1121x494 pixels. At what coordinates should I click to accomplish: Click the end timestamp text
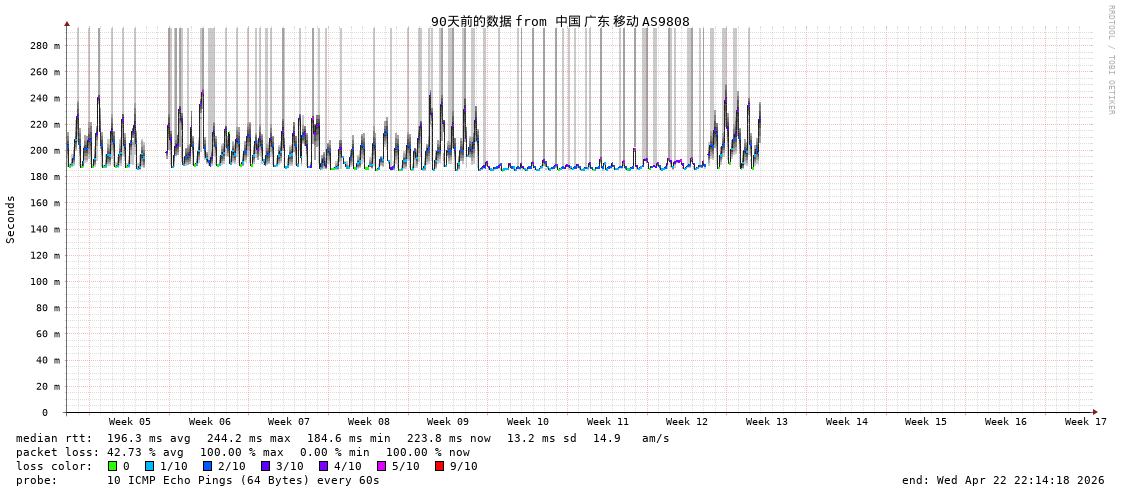[1003, 480]
